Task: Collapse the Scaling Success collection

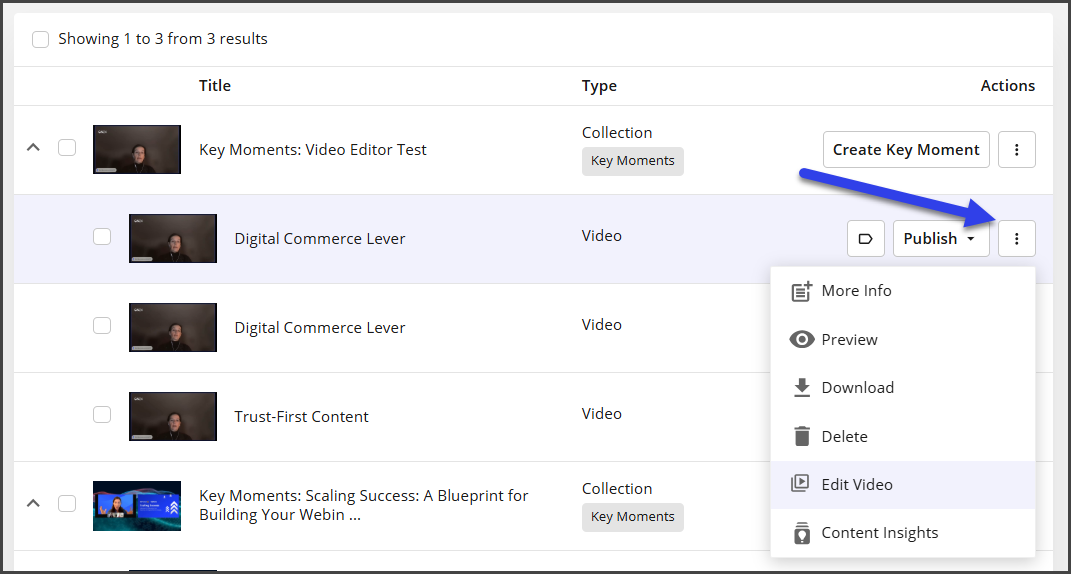Action: [x=33, y=503]
